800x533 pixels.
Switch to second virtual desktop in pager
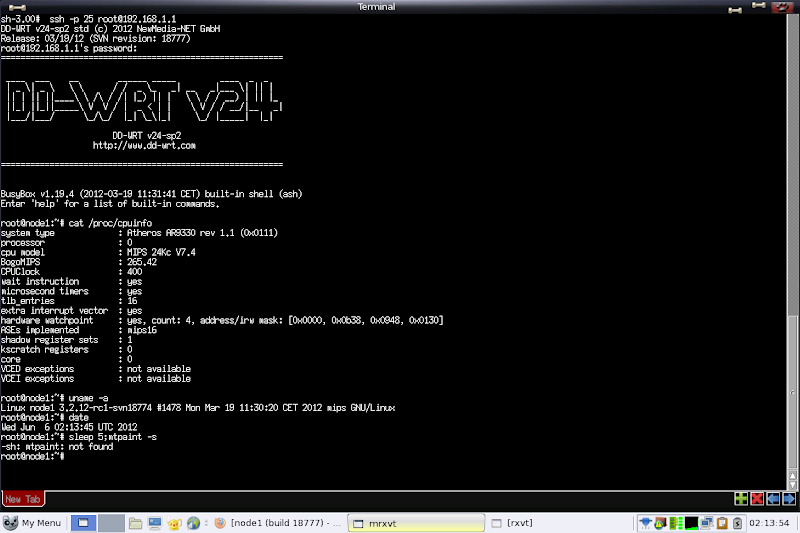tap(111, 523)
